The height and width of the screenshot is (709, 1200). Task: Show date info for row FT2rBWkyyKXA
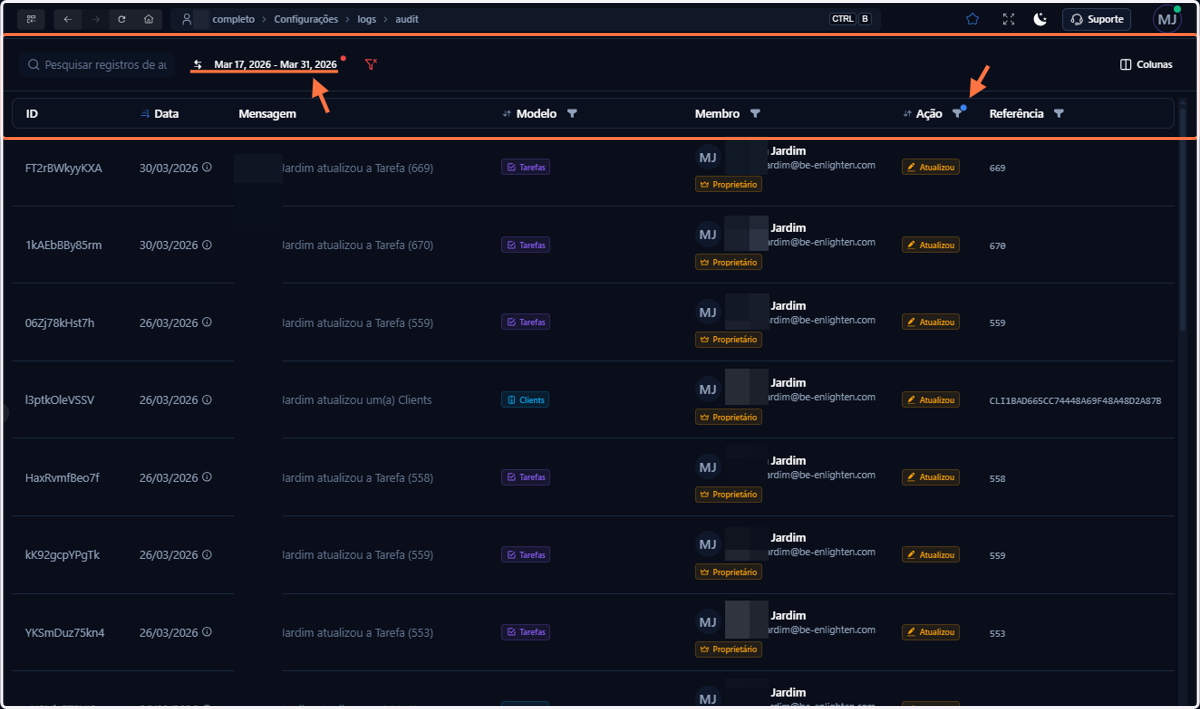(x=207, y=168)
